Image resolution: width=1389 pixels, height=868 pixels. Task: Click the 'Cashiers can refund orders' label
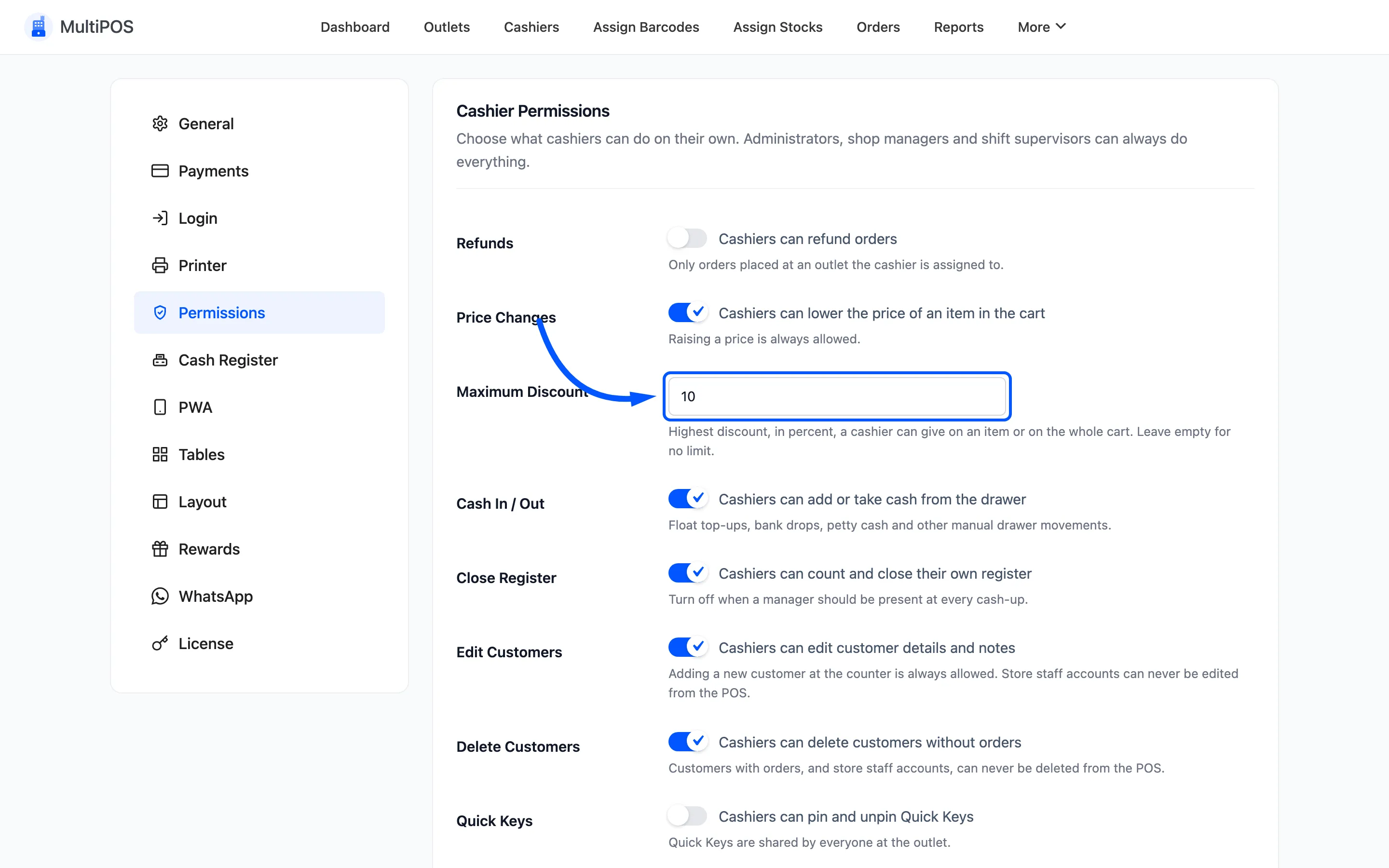click(x=807, y=239)
